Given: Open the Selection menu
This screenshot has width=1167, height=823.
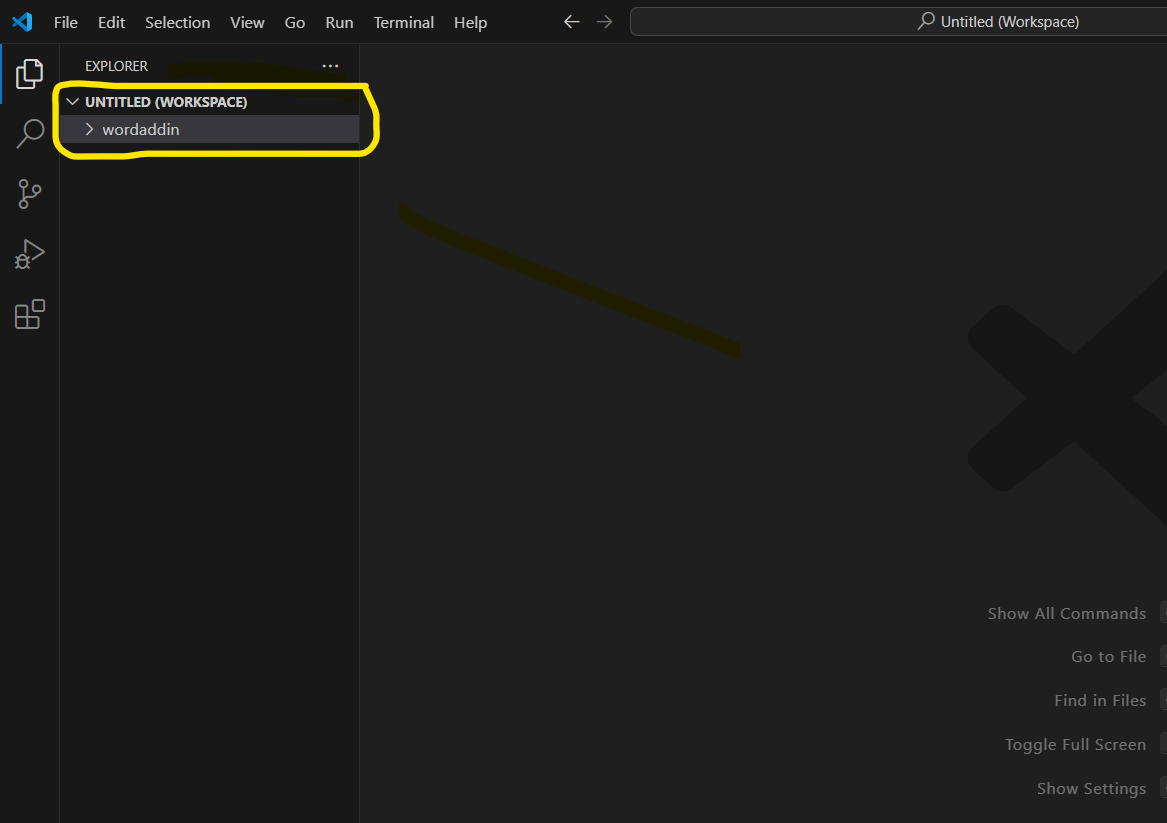Looking at the screenshot, I should click(x=177, y=22).
